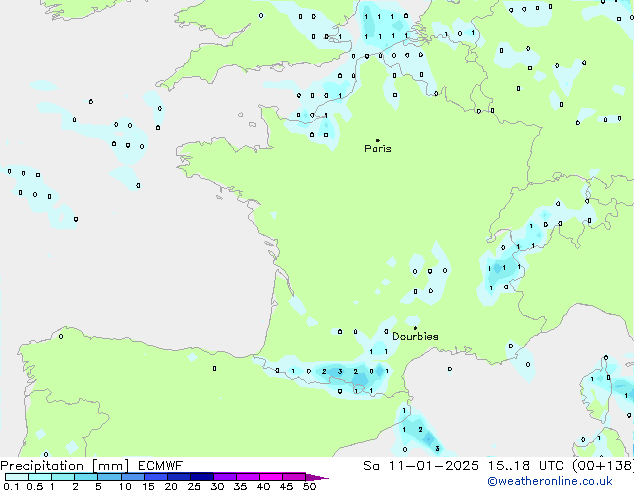Click the Paris city dot marker
Image resolution: width=634 pixels, height=490 pixels.
tap(377, 140)
